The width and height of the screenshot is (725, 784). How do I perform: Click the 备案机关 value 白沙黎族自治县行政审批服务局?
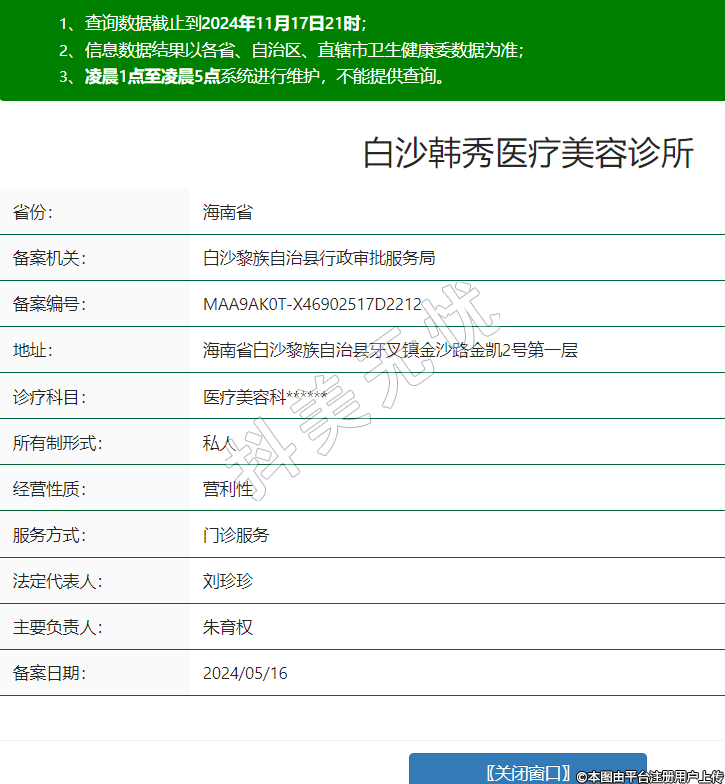point(319,258)
